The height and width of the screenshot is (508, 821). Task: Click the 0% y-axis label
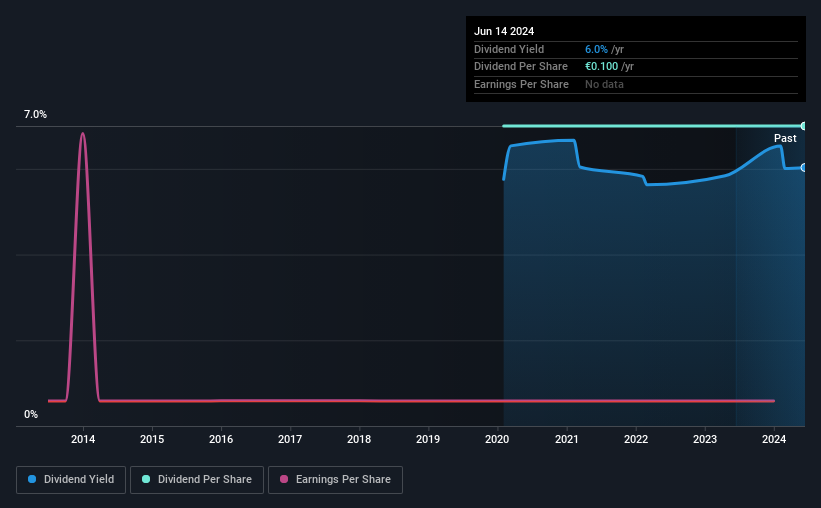[x=31, y=414]
